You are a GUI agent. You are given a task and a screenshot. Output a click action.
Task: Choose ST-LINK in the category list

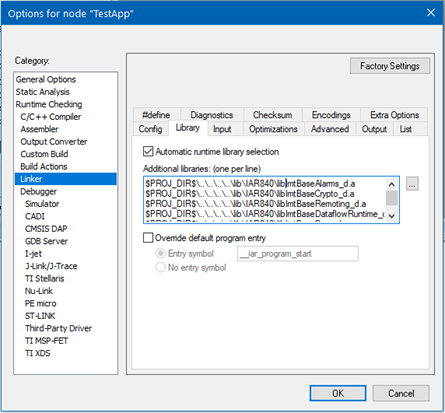pyautogui.click(x=40, y=316)
